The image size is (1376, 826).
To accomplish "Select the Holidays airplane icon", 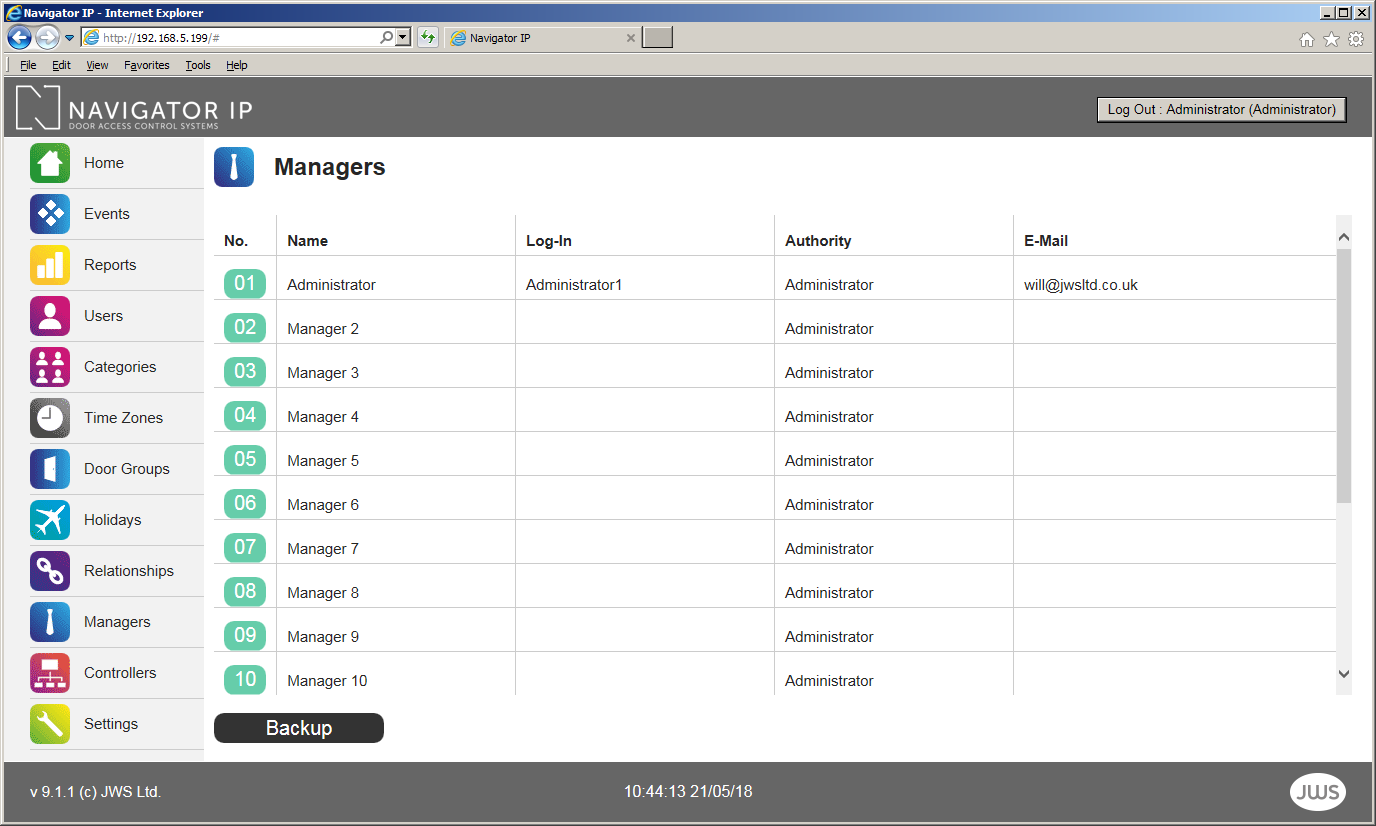I will tap(50, 520).
